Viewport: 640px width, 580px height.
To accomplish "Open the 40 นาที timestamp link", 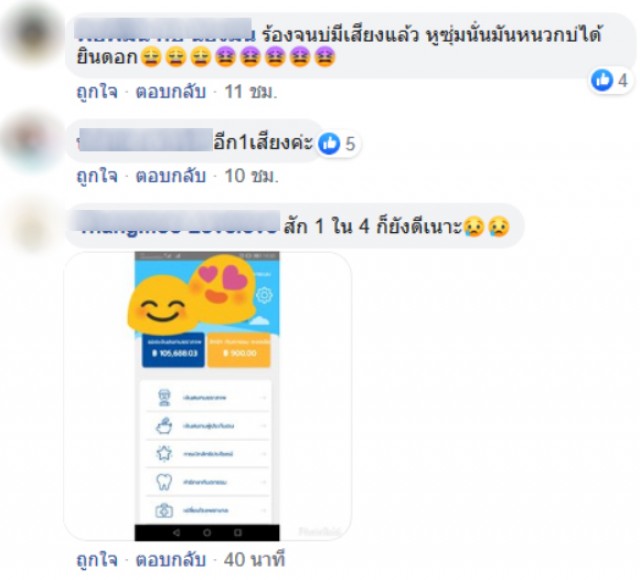I will coord(254,560).
